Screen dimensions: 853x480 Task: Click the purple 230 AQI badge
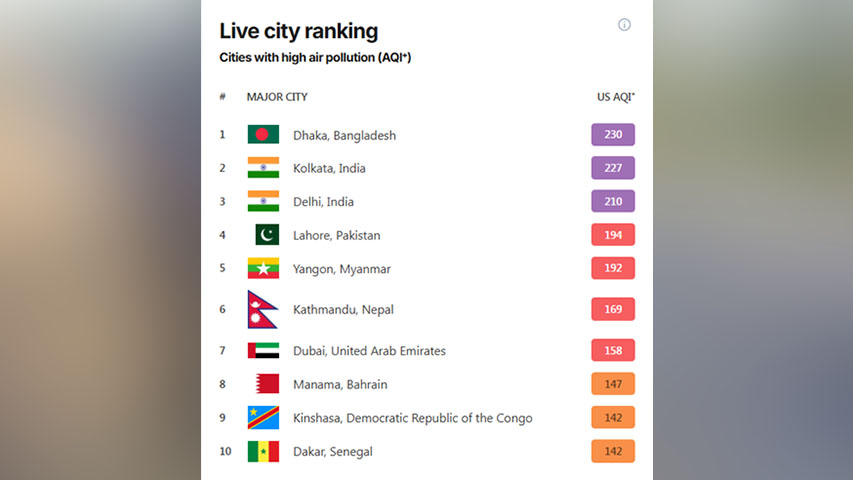pyautogui.click(x=613, y=135)
